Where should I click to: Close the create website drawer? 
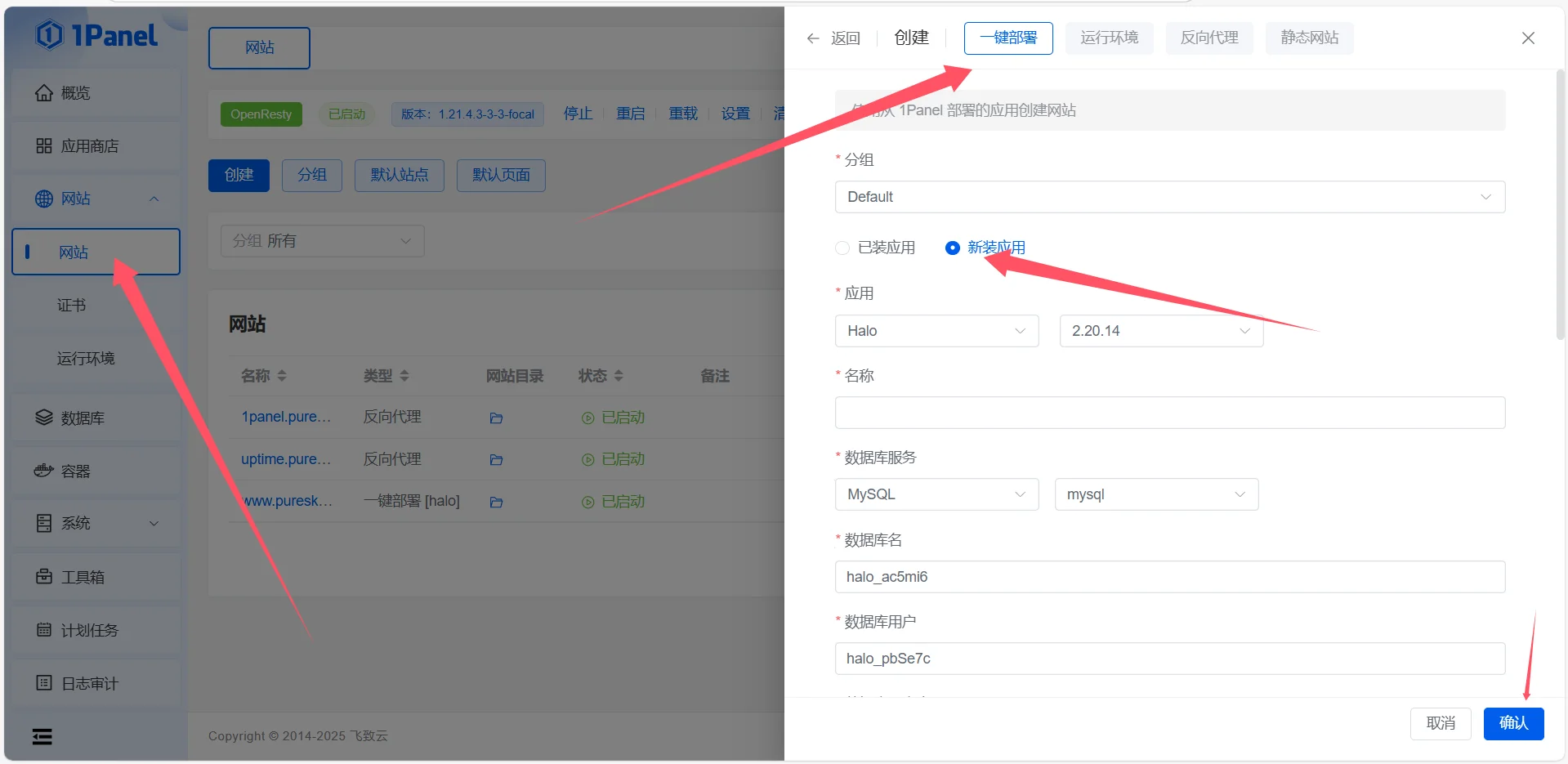[x=1528, y=38]
